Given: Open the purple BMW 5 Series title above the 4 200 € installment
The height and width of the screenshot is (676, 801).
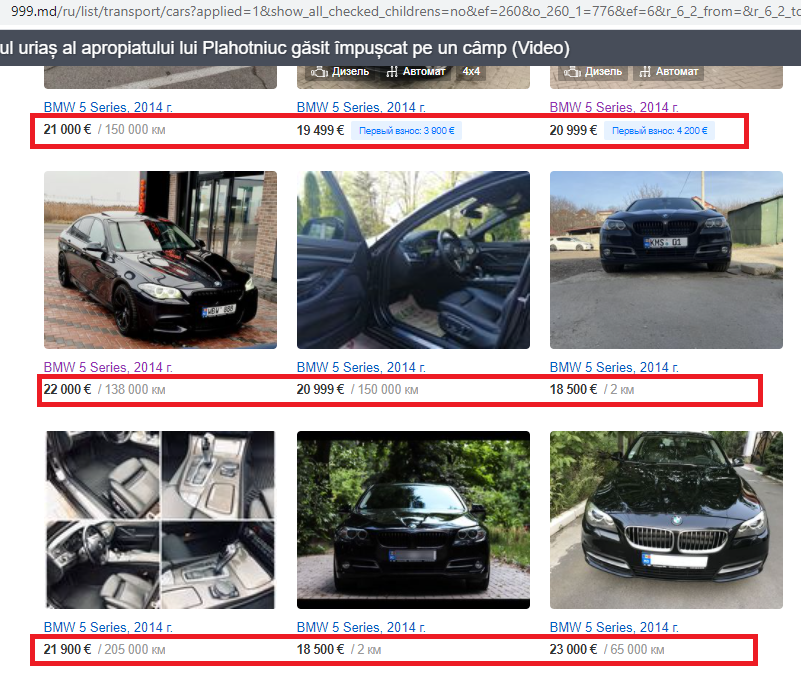Looking at the screenshot, I should (614, 107).
